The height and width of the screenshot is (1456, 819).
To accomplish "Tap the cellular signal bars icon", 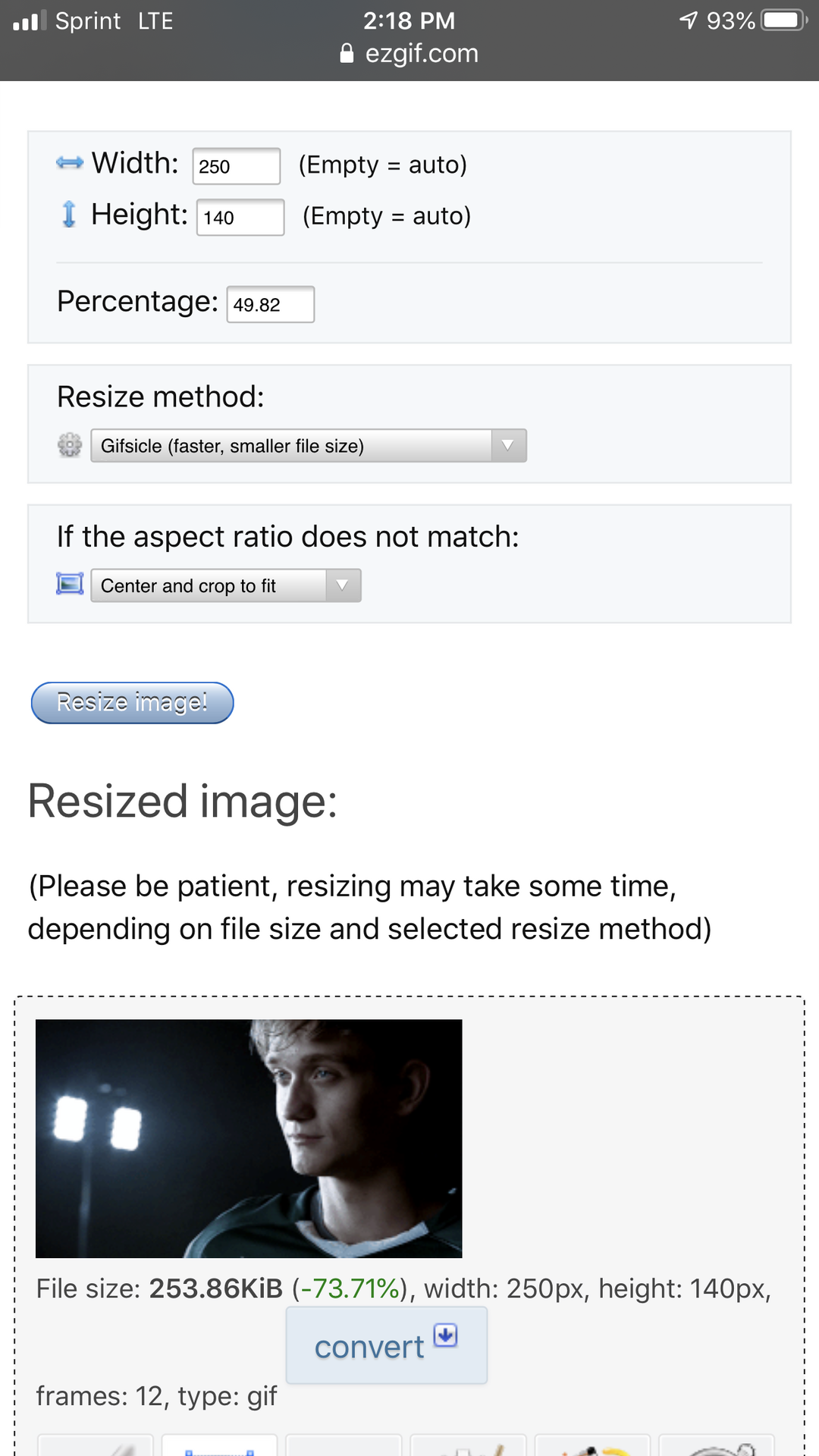I will point(29,20).
